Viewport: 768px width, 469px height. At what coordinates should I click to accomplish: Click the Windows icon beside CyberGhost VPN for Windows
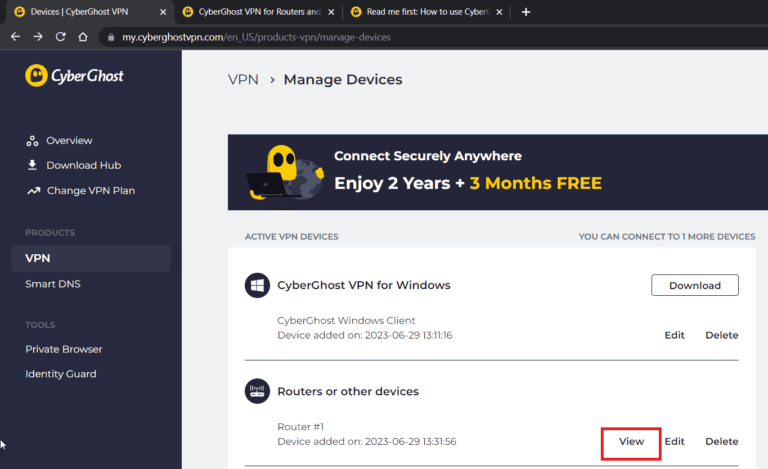pos(258,285)
